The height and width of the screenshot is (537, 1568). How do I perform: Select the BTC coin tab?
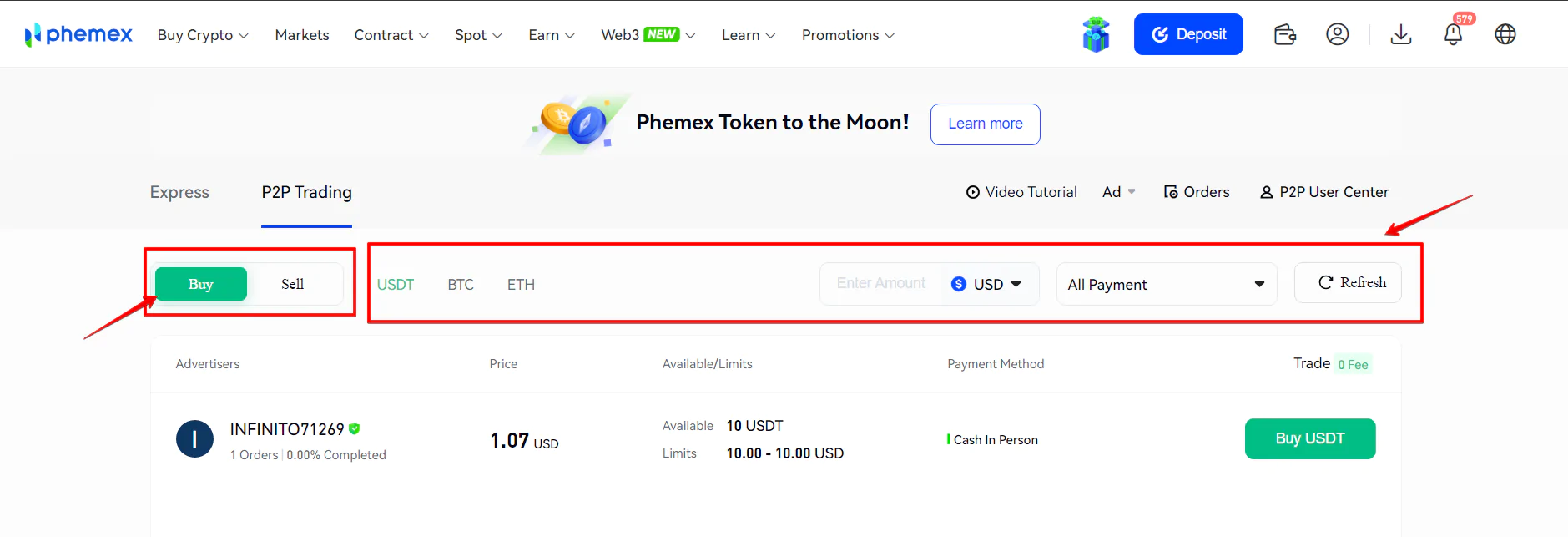click(461, 285)
